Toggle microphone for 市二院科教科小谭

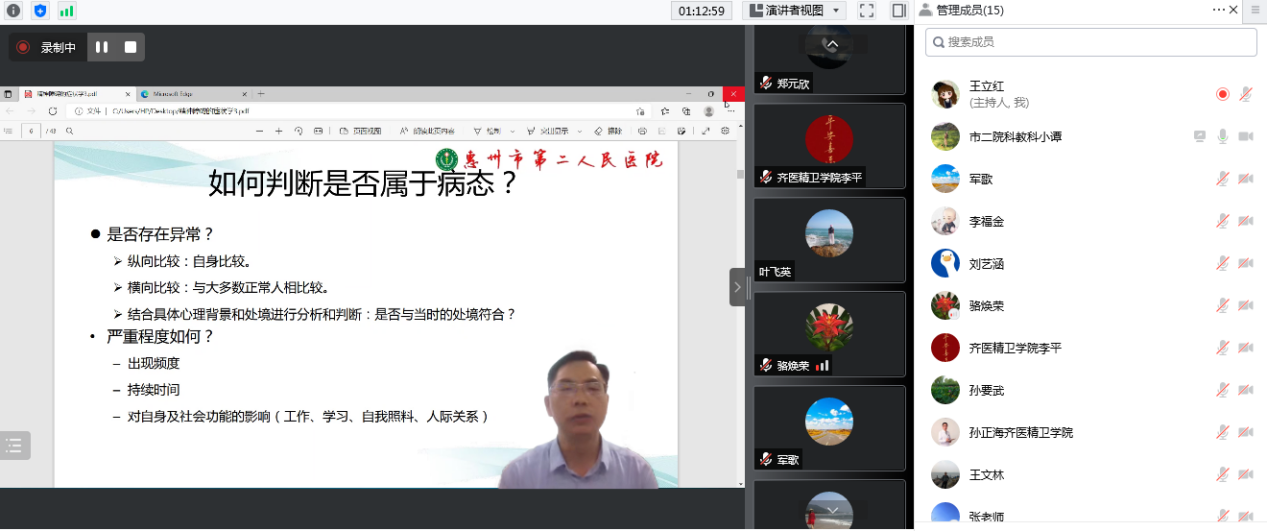[1222, 136]
